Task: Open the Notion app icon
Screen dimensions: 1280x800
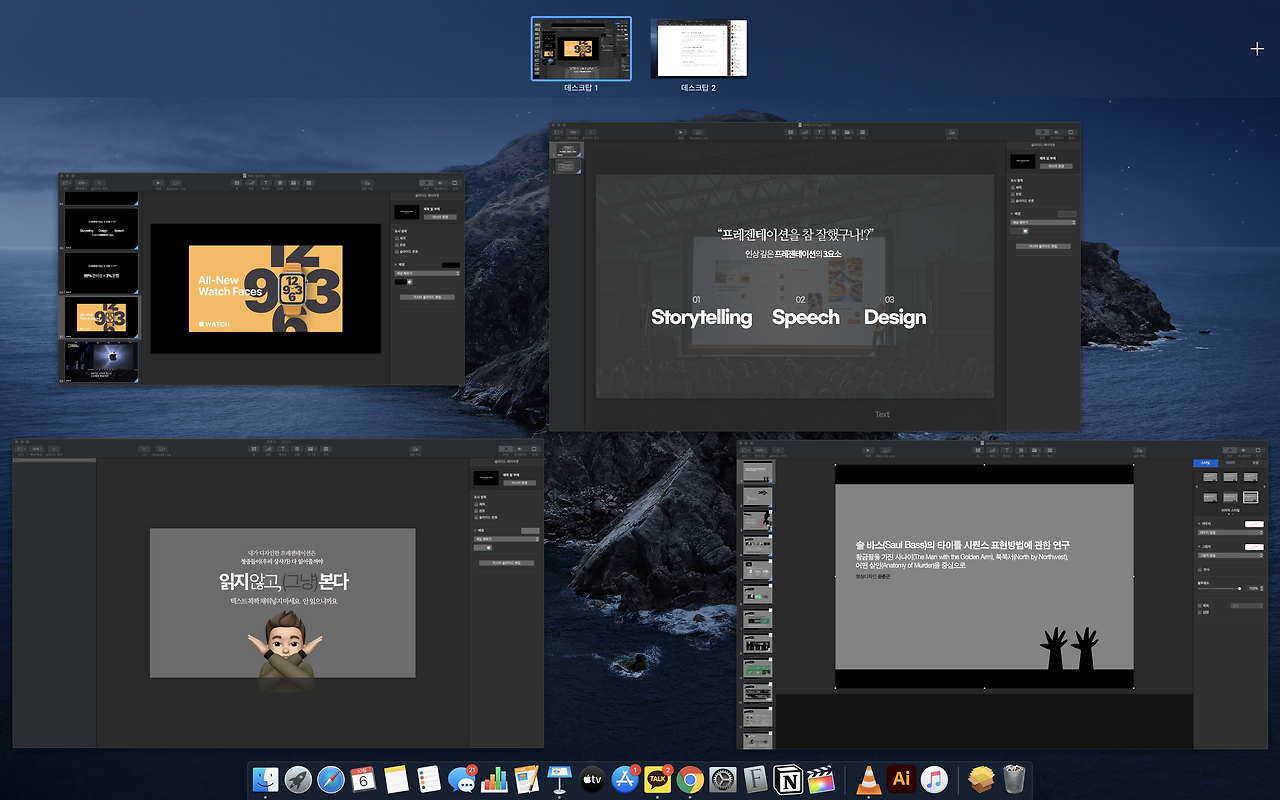Action: tap(788, 780)
